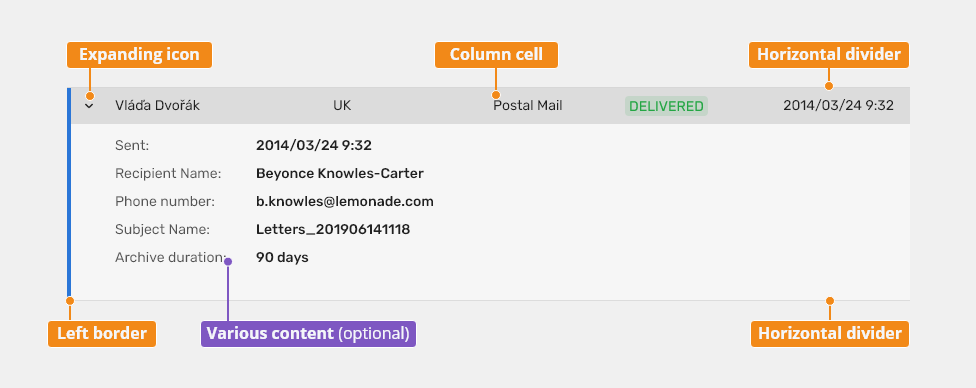The width and height of the screenshot is (976, 388).
Task: Click the Expanding icon annotation label
Action: (x=139, y=55)
